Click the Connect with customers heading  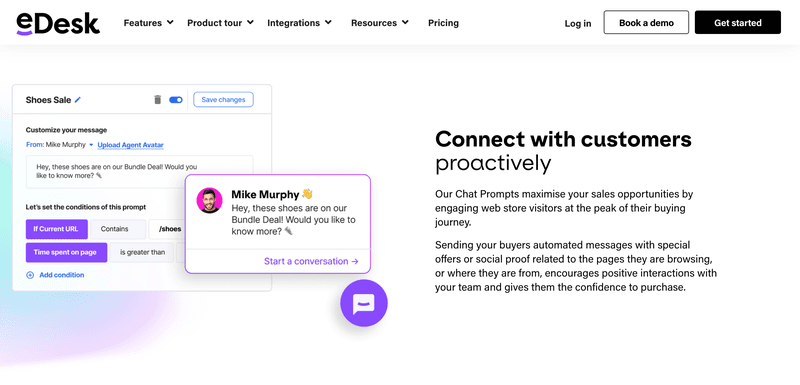pyautogui.click(x=563, y=139)
